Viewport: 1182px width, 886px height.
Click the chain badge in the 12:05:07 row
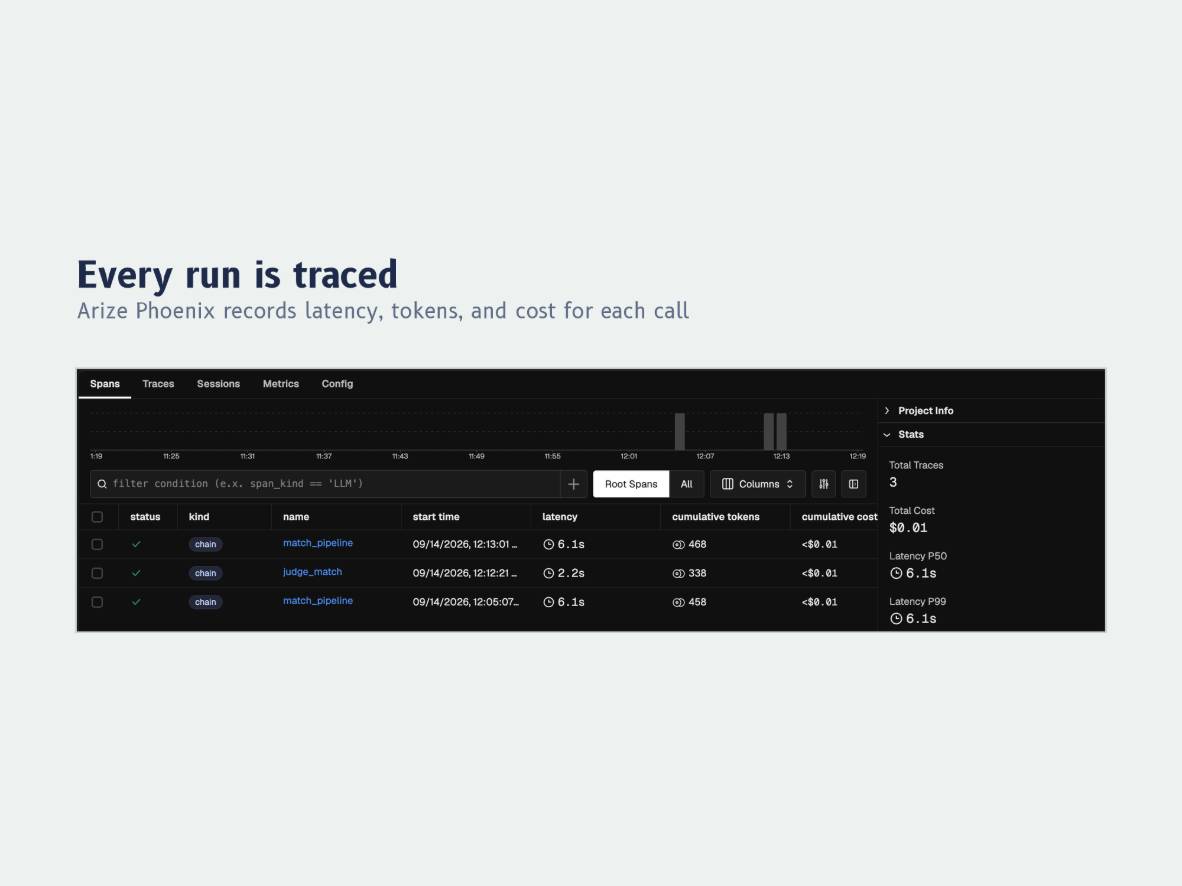point(206,602)
